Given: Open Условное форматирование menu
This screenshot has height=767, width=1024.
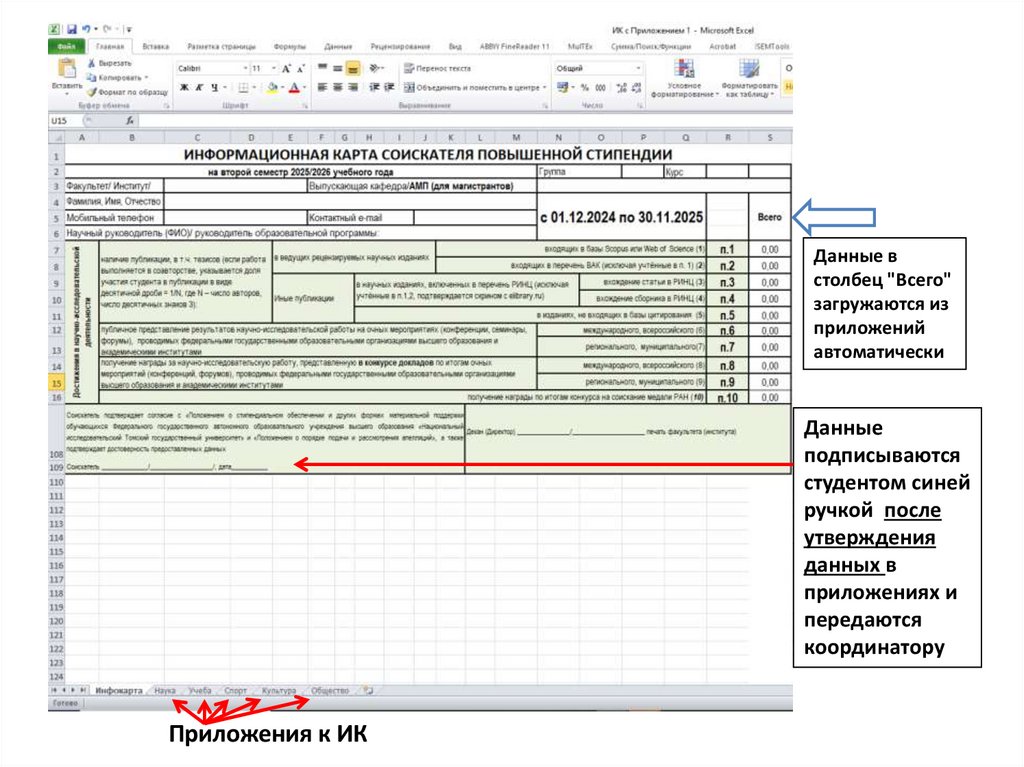Looking at the screenshot, I should (x=684, y=78).
